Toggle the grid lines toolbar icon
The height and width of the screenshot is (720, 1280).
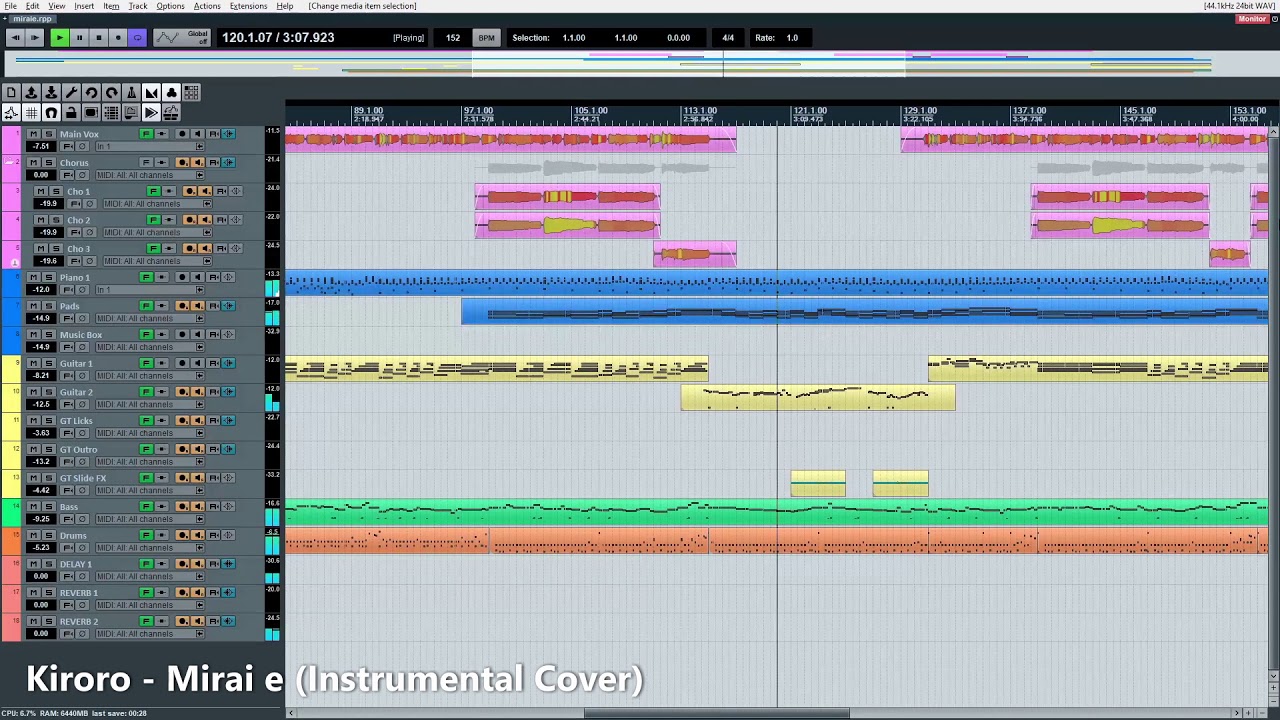pyautogui.click(x=31, y=113)
